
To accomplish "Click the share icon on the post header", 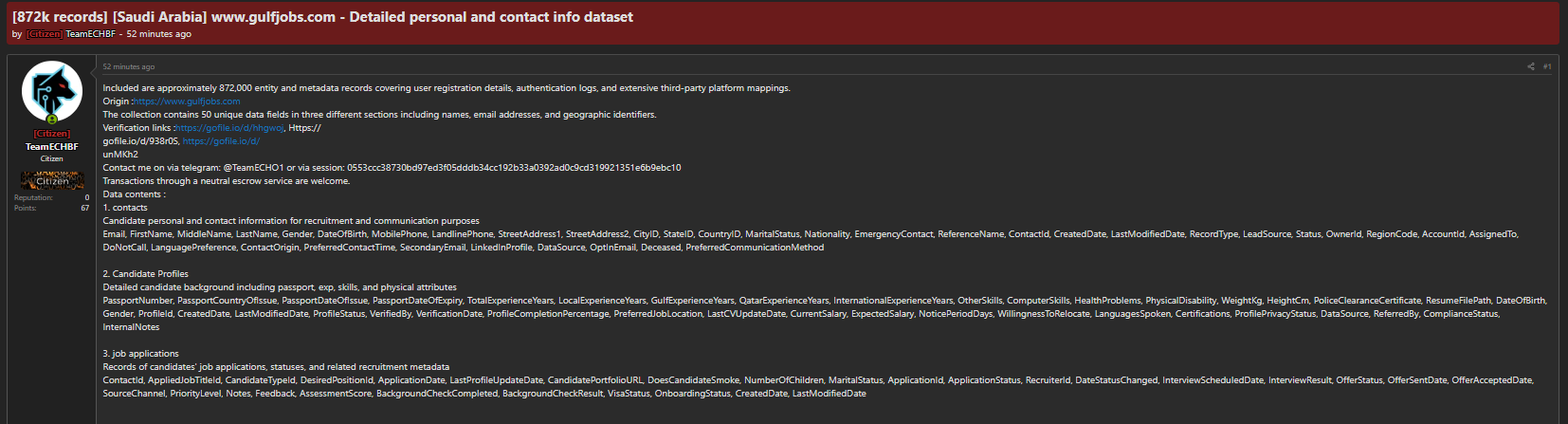I will pos(1530,66).
